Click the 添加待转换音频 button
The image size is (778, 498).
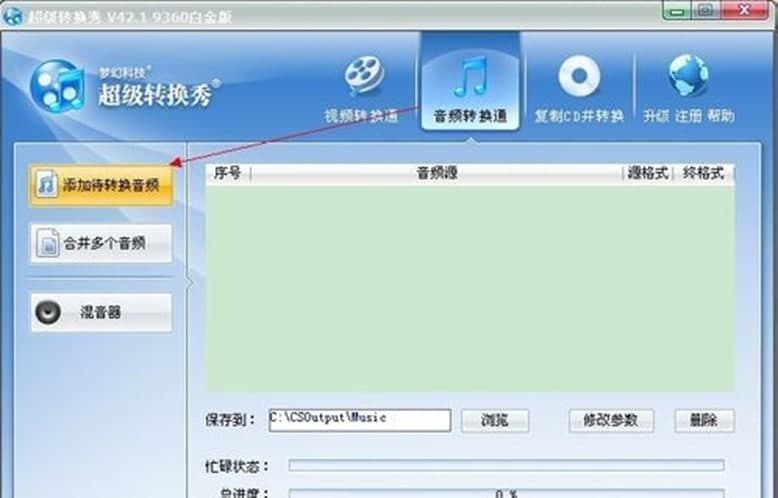(x=101, y=185)
